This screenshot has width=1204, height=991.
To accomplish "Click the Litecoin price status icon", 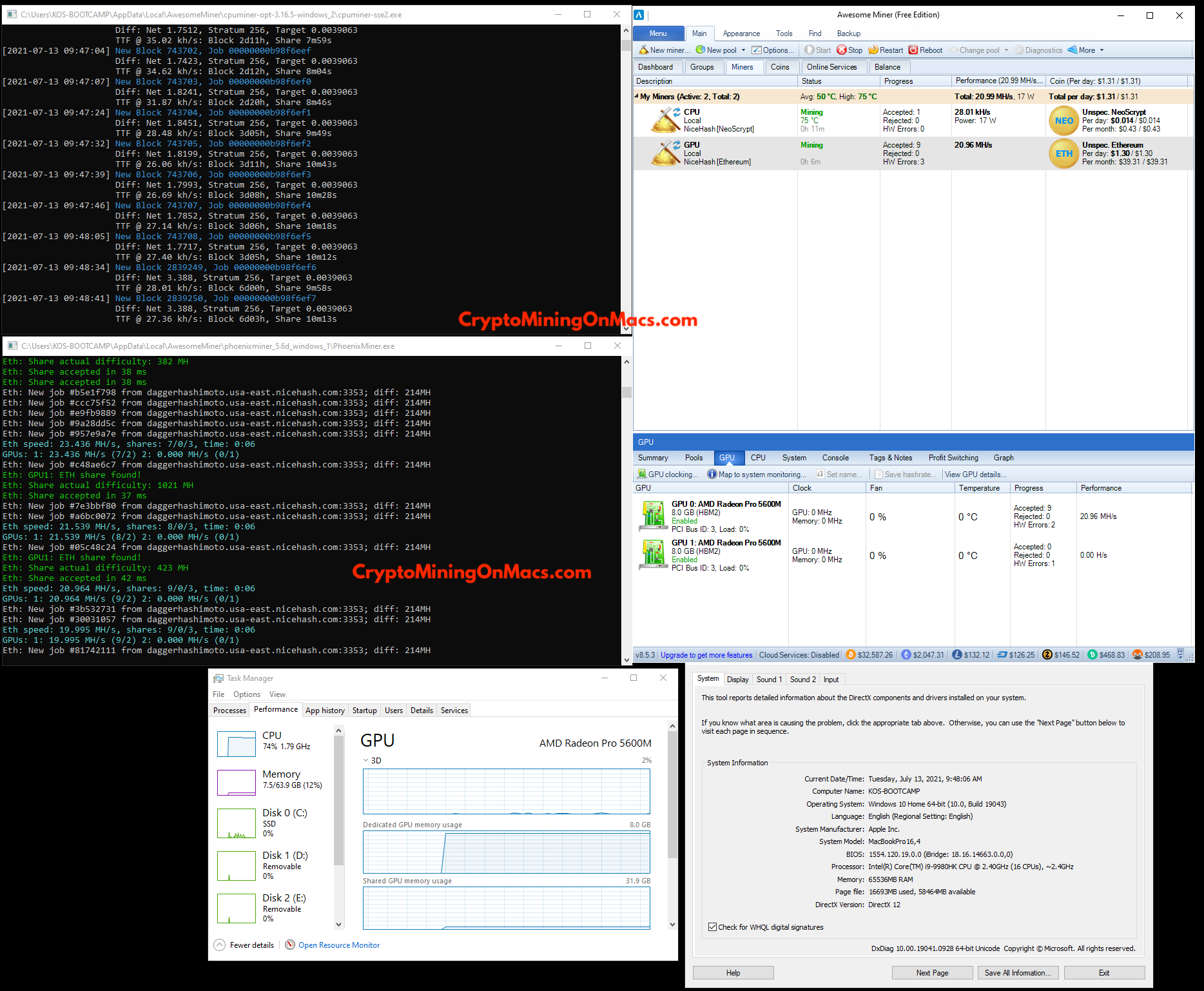I will [x=957, y=654].
